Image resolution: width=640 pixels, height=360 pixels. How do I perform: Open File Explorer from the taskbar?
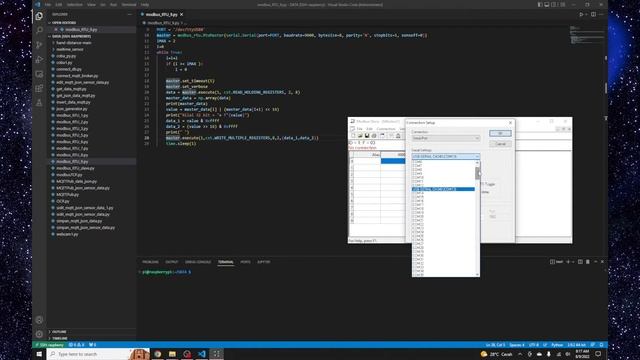172,354
